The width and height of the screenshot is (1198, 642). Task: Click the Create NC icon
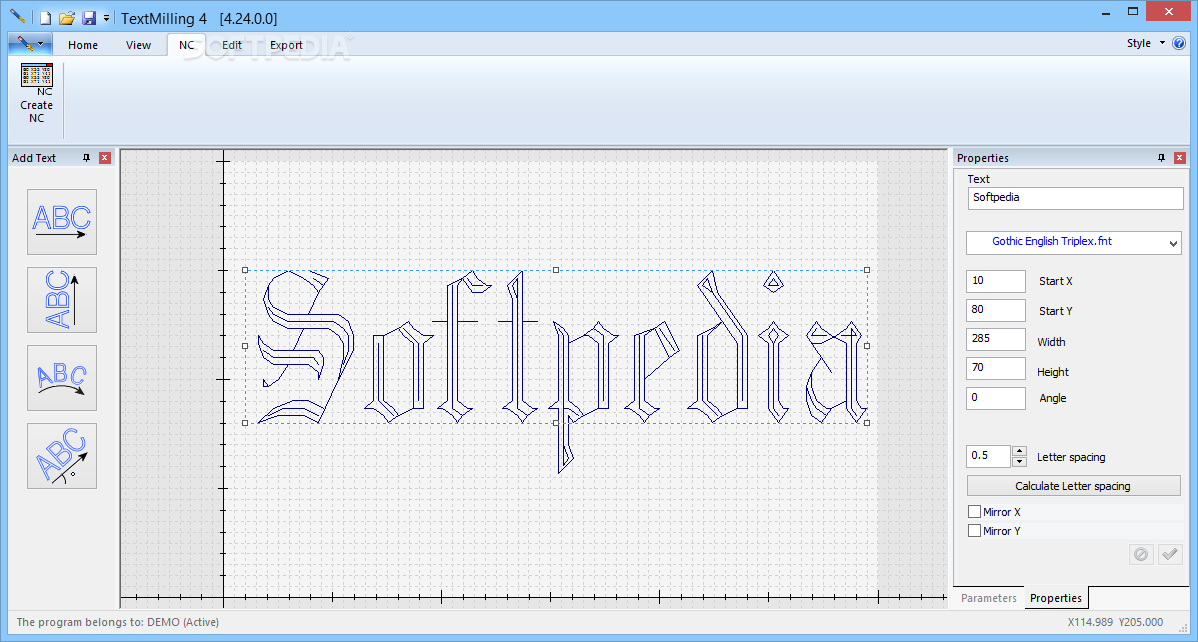(x=37, y=93)
